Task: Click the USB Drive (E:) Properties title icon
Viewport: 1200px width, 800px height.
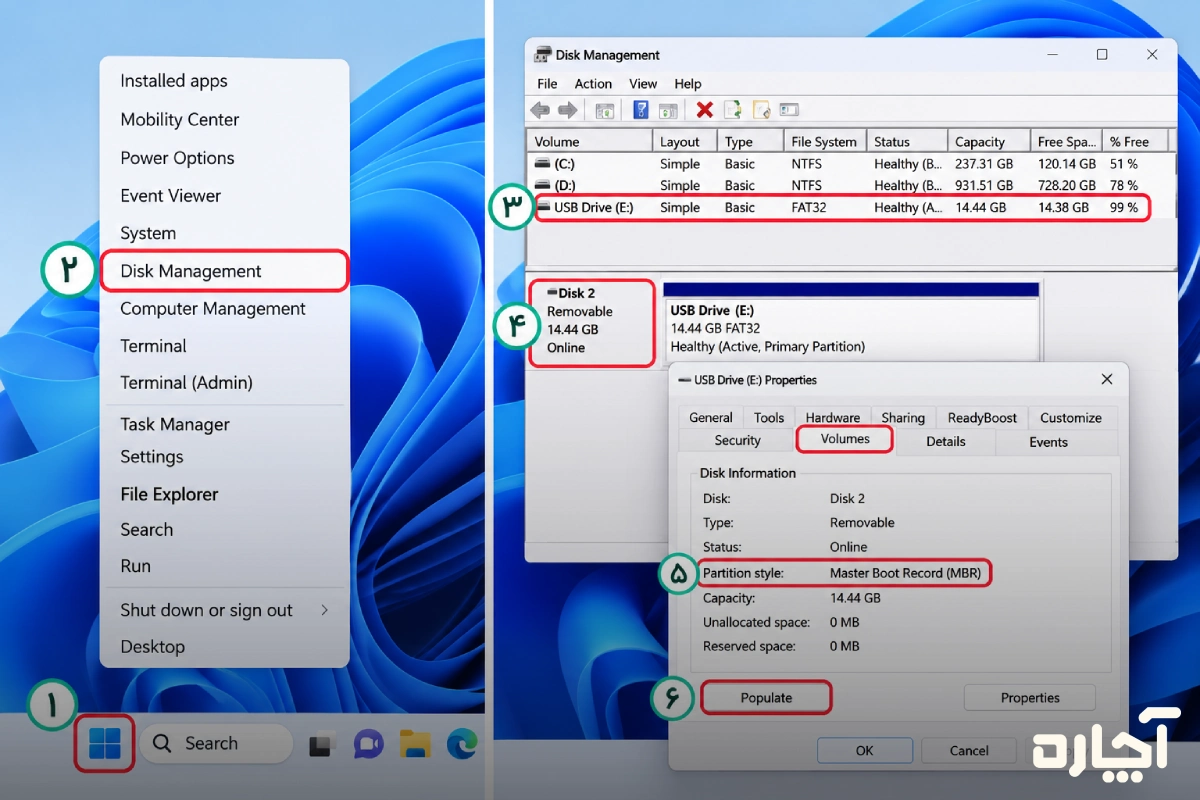Action: click(684, 380)
